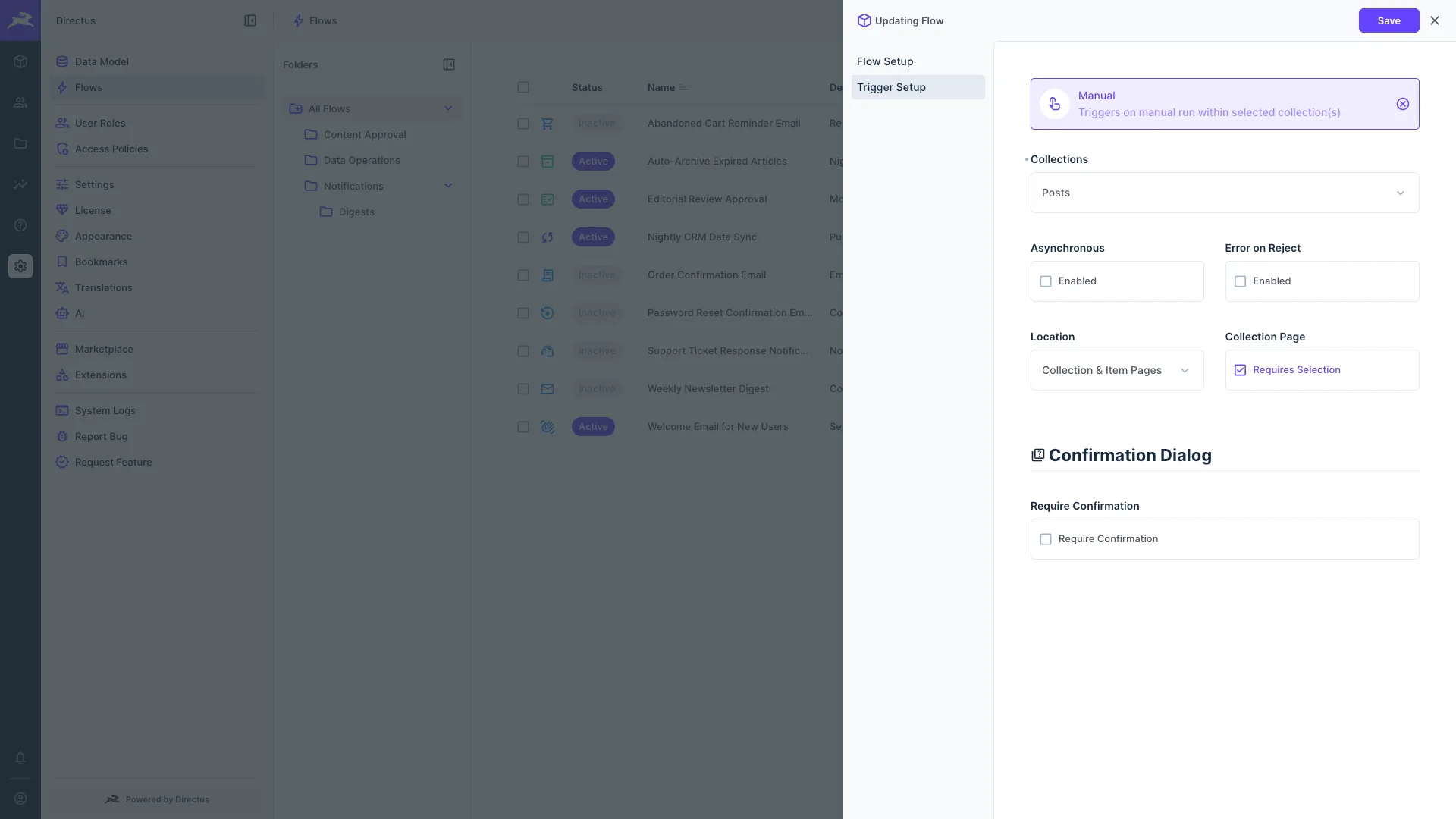Viewport: 1456px width, 819px height.
Task: Click the Flows breadcrumb title
Action: 323,20
